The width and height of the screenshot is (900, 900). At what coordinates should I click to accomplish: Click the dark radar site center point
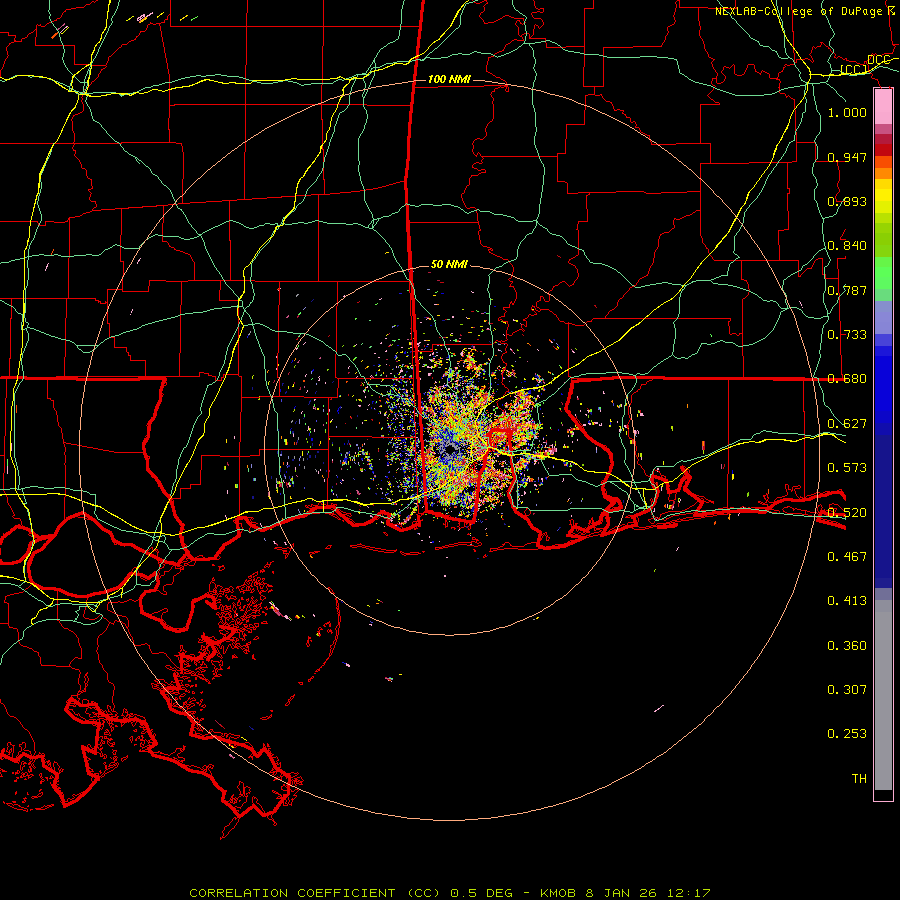451,449
